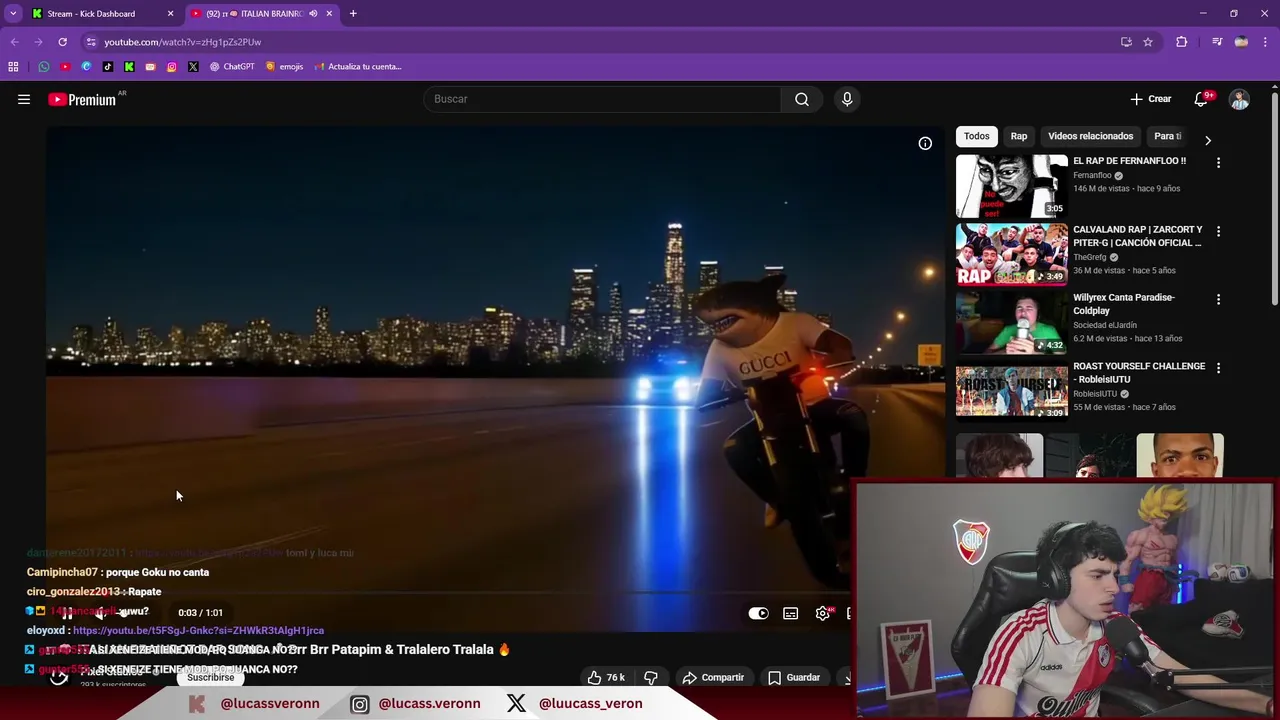Mute the tab via speaker icon

[313, 14]
